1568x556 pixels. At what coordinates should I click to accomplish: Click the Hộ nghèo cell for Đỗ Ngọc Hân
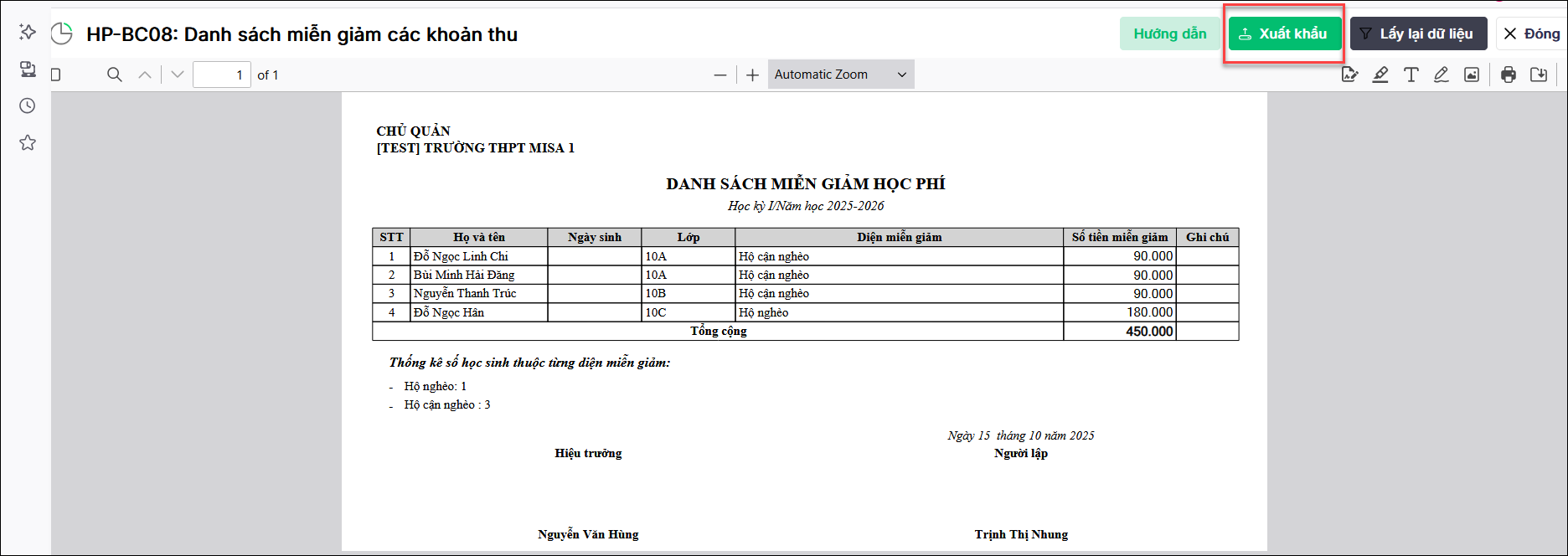900,312
